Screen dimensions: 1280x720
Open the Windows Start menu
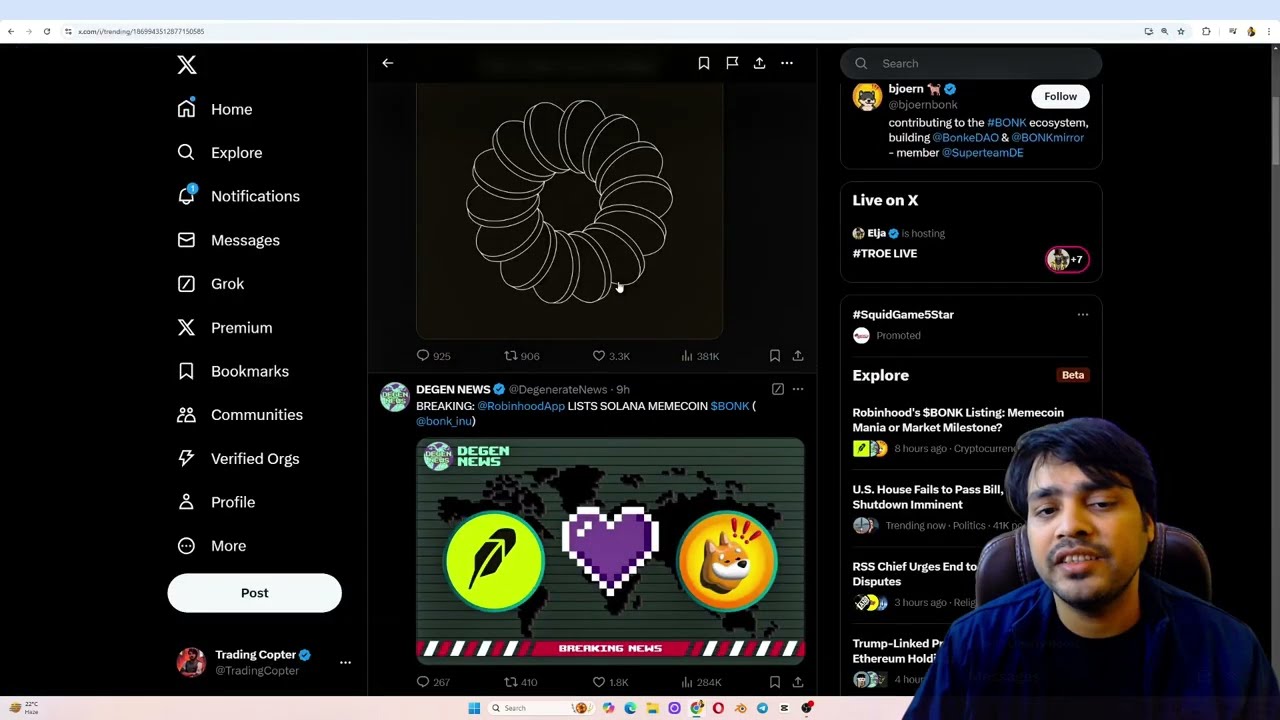[474, 708]
